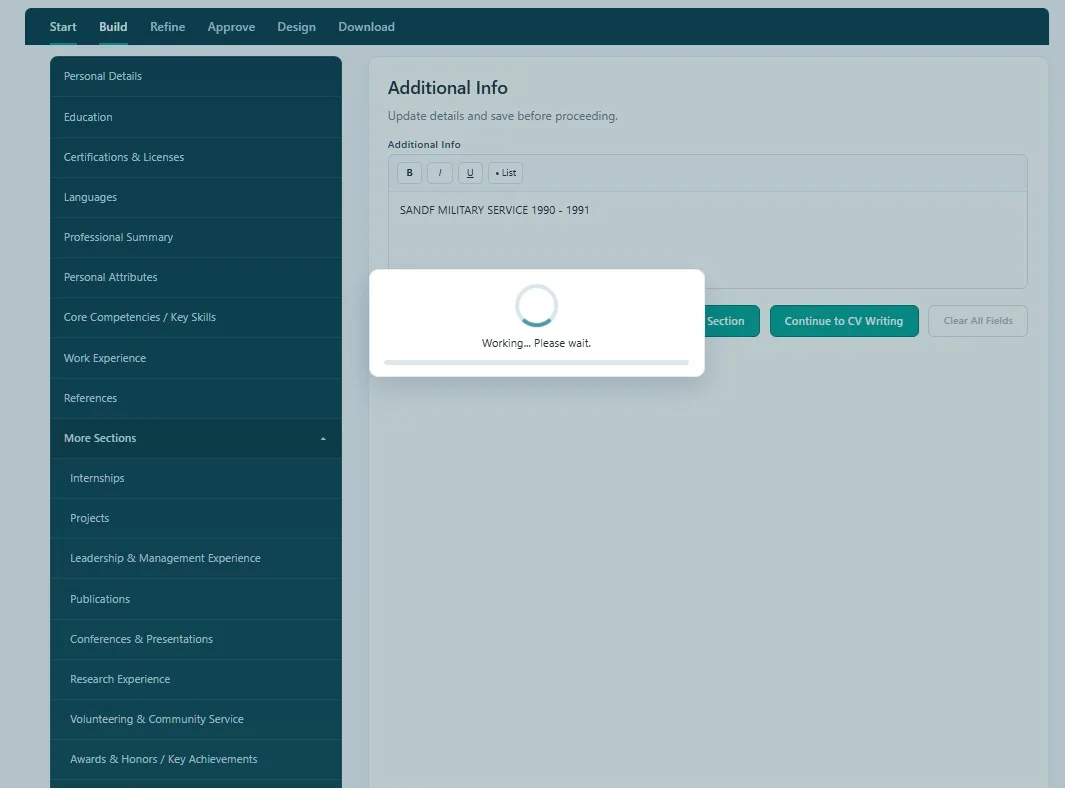
Task: Click the 'Additional Info' page heading
Action: coord(448,88)
